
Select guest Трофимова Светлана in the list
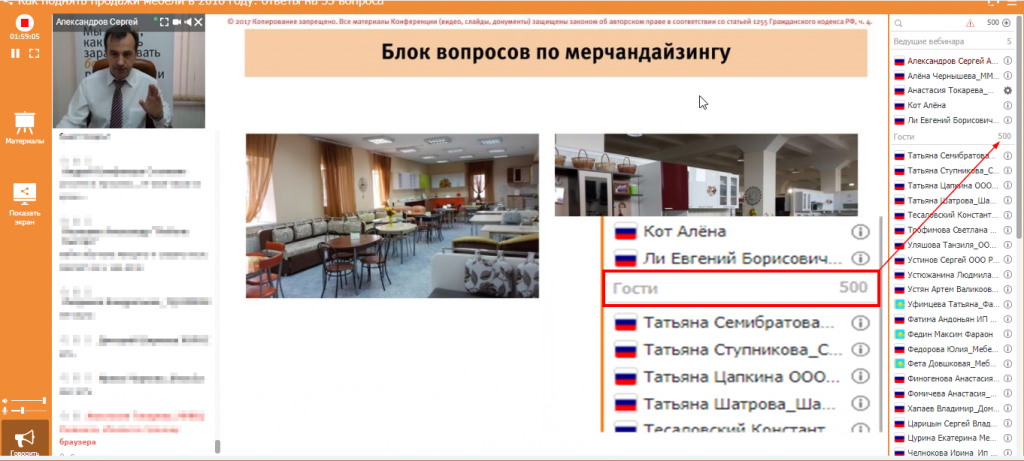[952, 230]
